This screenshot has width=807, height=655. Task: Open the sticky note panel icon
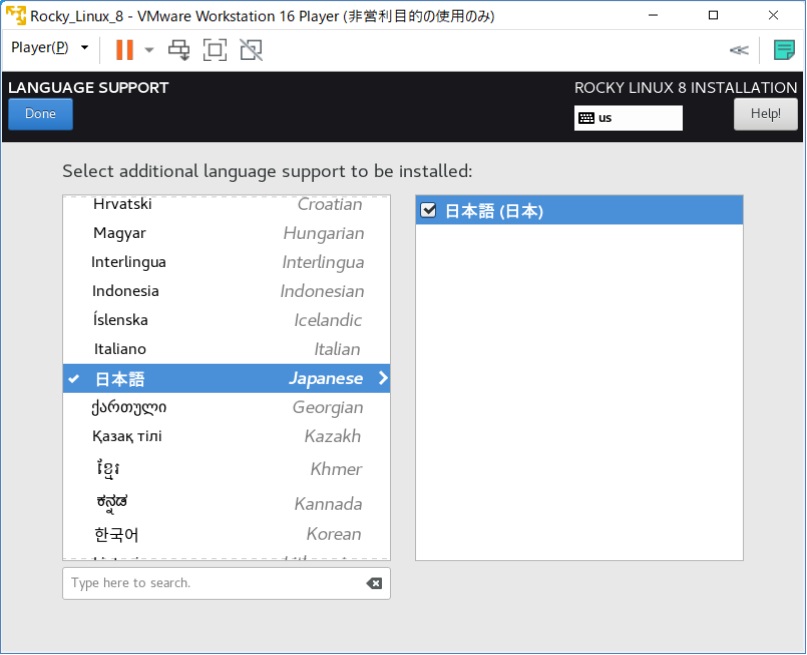click(x=783, y=48)
